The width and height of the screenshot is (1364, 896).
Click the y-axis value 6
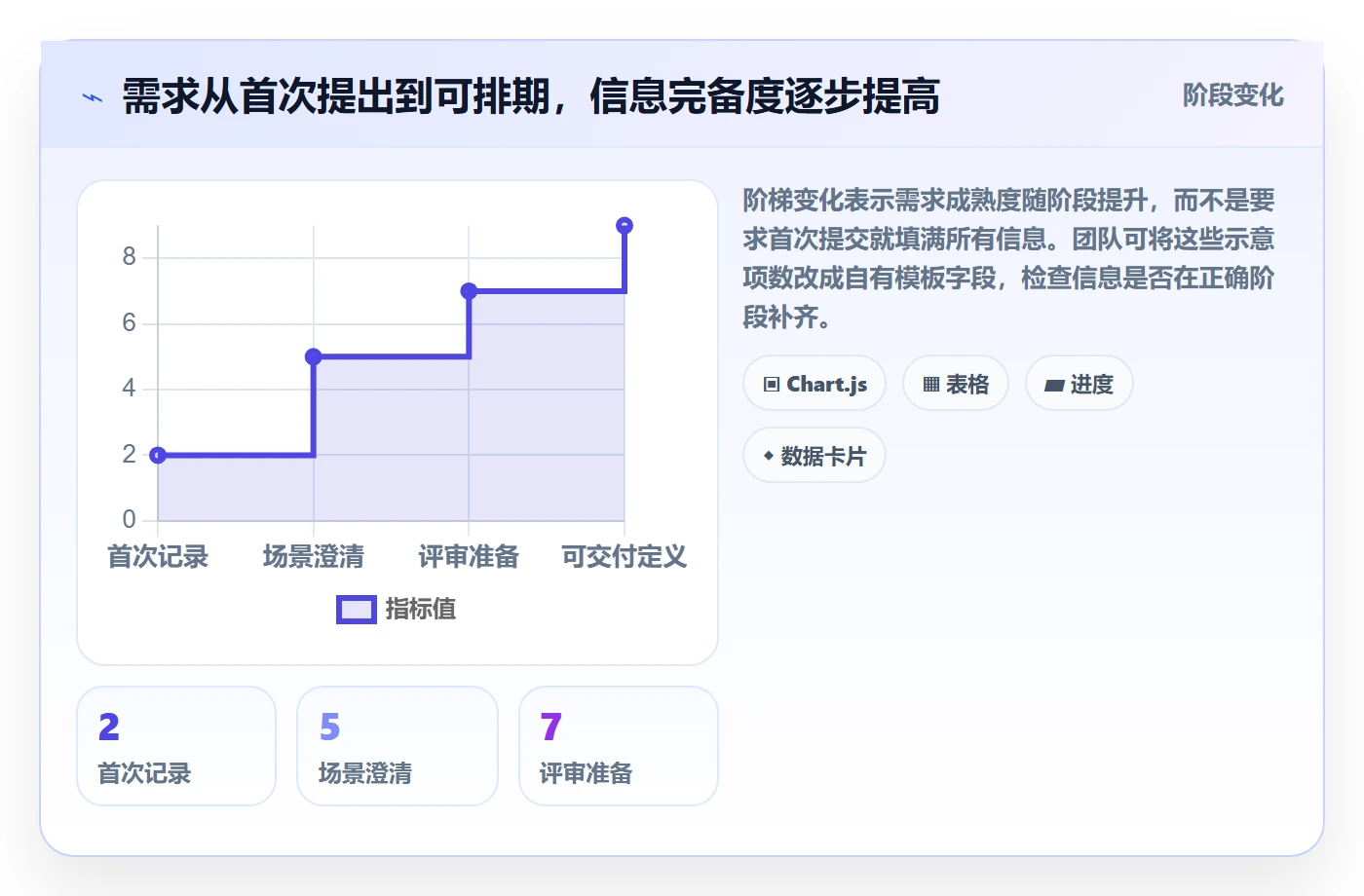(x=129, y=323)
